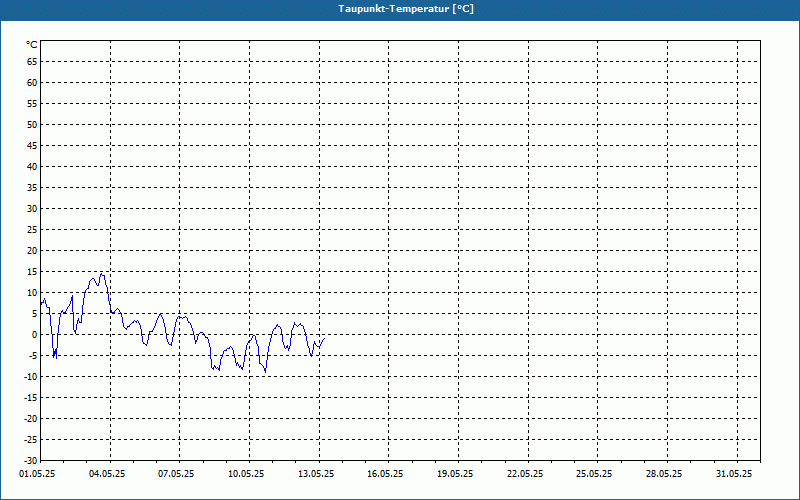800x500 pixels.
Task: Select the y-axis value "-25"
Action: pyautogui.click(x=31, y=440)
